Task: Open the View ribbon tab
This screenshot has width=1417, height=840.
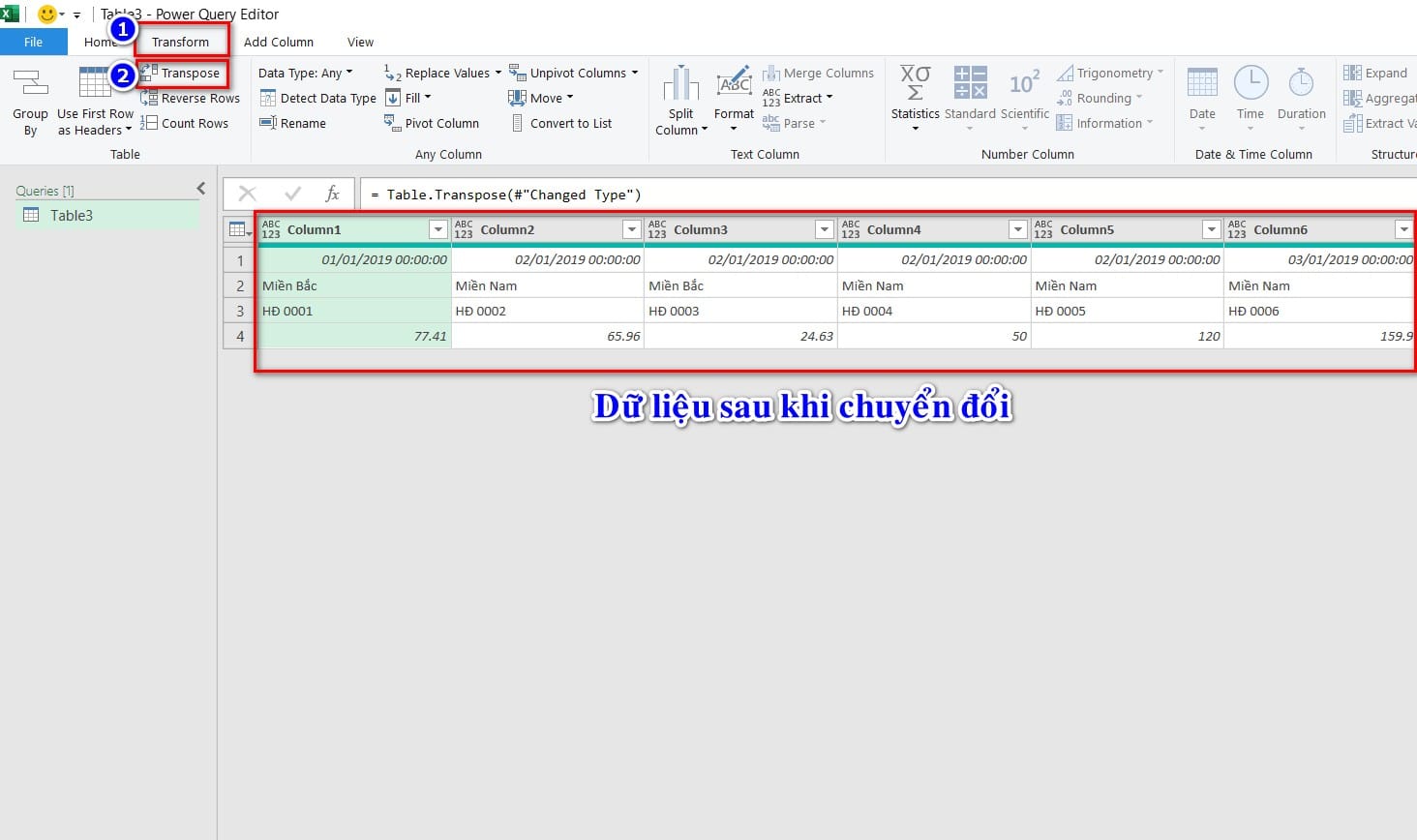Action: pyautogui.click(x=360, y=42)
